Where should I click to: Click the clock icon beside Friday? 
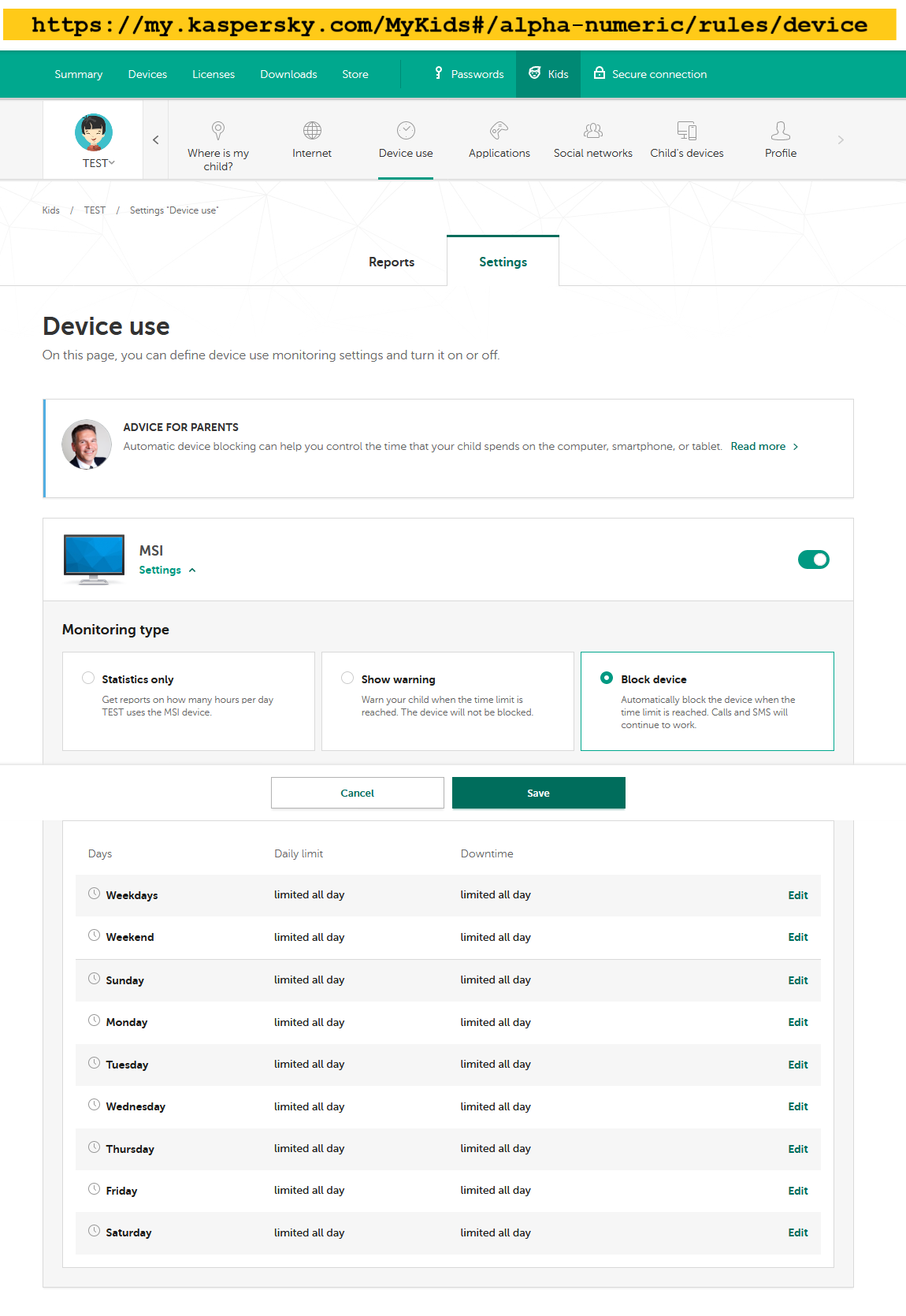click(x=94, y=1189)
